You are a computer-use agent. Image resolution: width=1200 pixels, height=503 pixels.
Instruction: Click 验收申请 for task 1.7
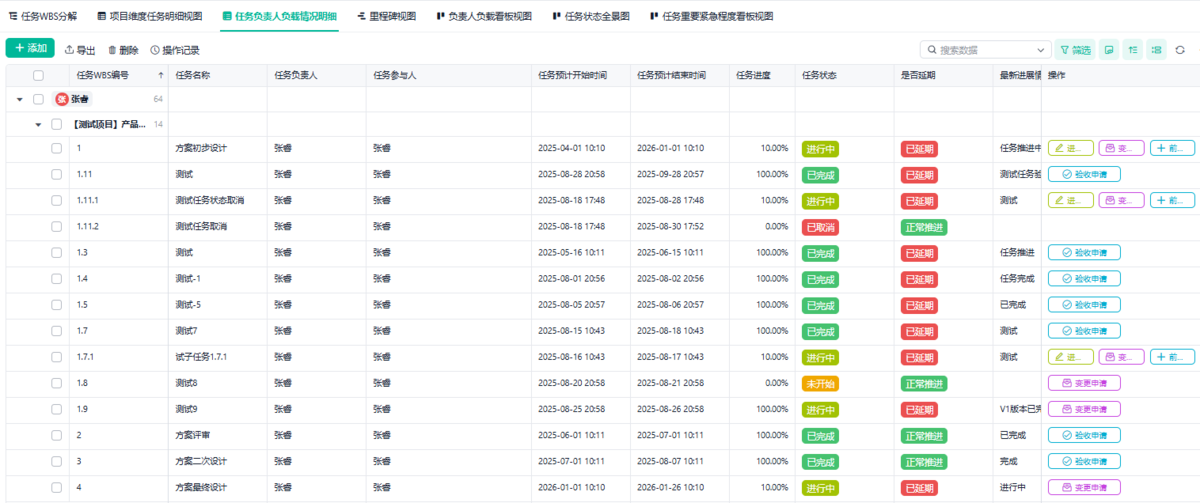click(1084, 330)
